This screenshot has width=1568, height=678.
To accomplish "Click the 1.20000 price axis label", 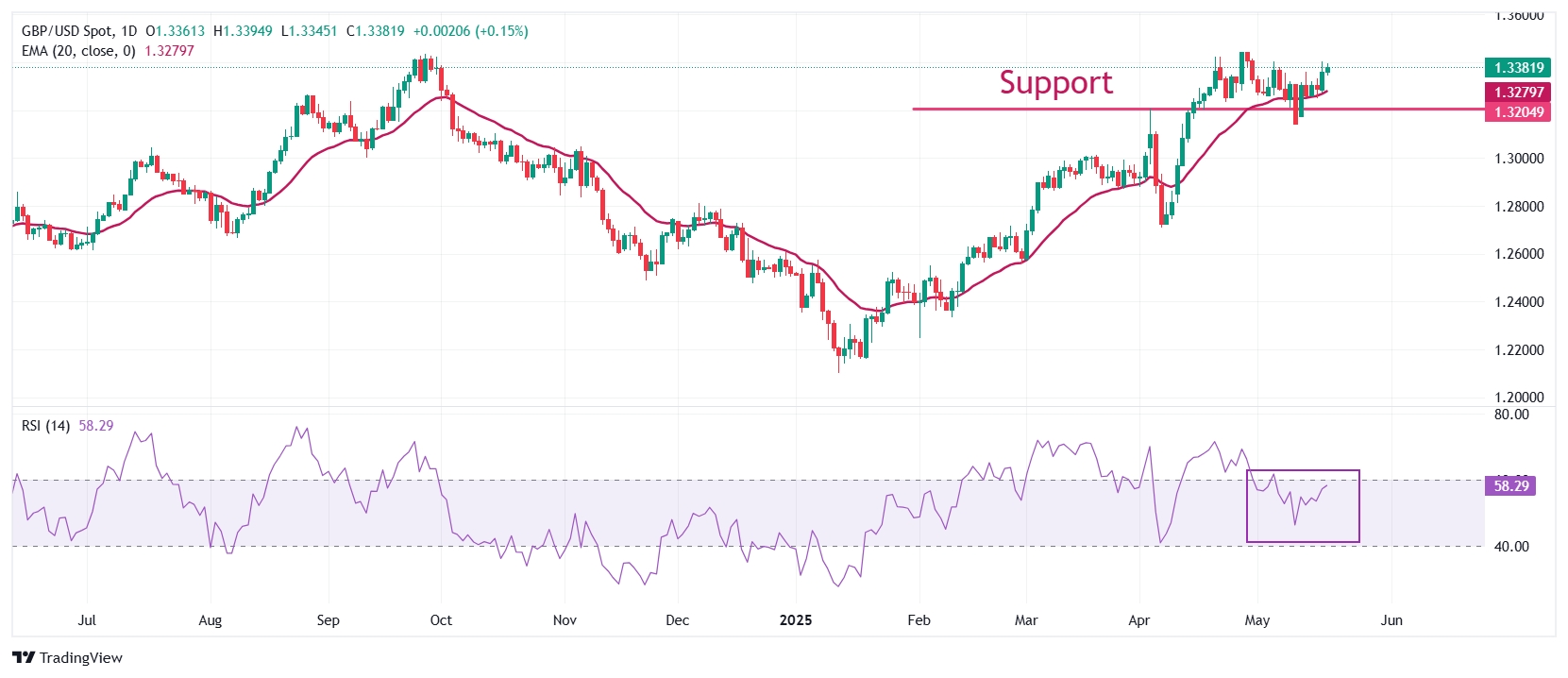I will [1519, 398].
